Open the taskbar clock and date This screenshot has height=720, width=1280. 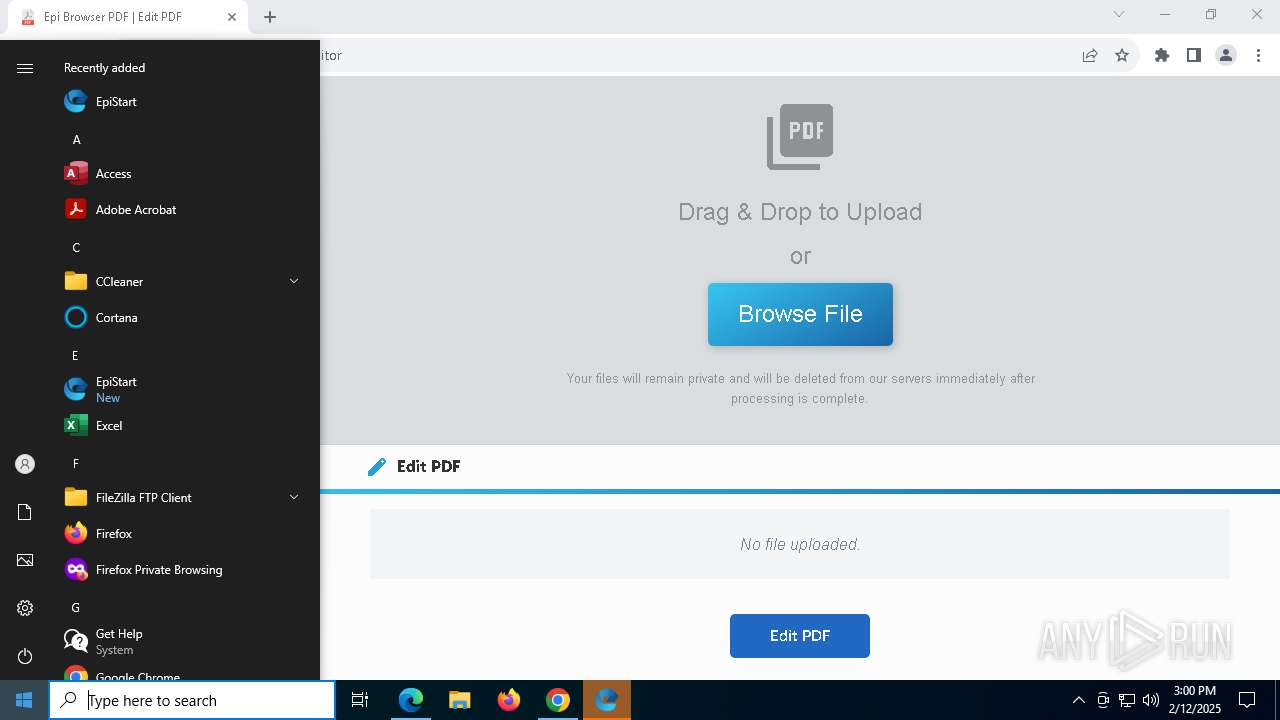pos(1195,700)
